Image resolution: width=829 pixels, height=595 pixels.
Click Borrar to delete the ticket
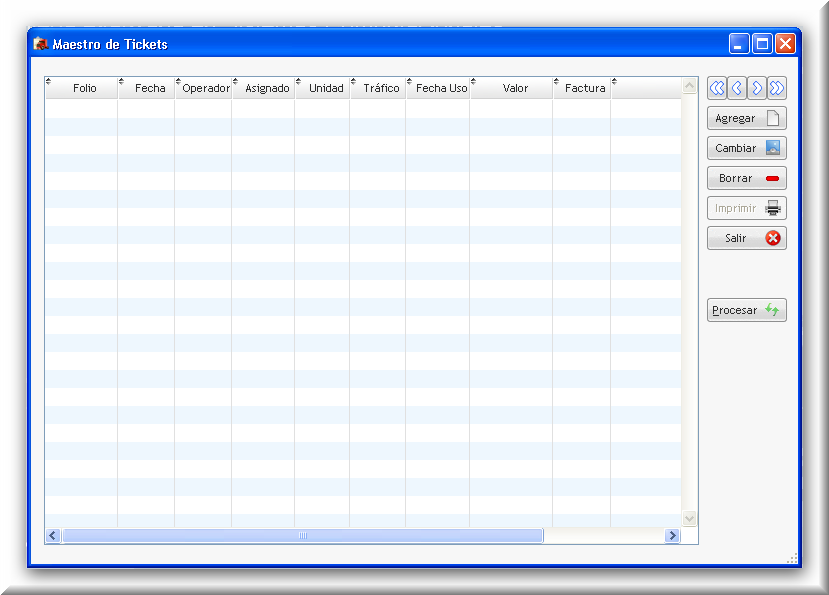(747, 178)
